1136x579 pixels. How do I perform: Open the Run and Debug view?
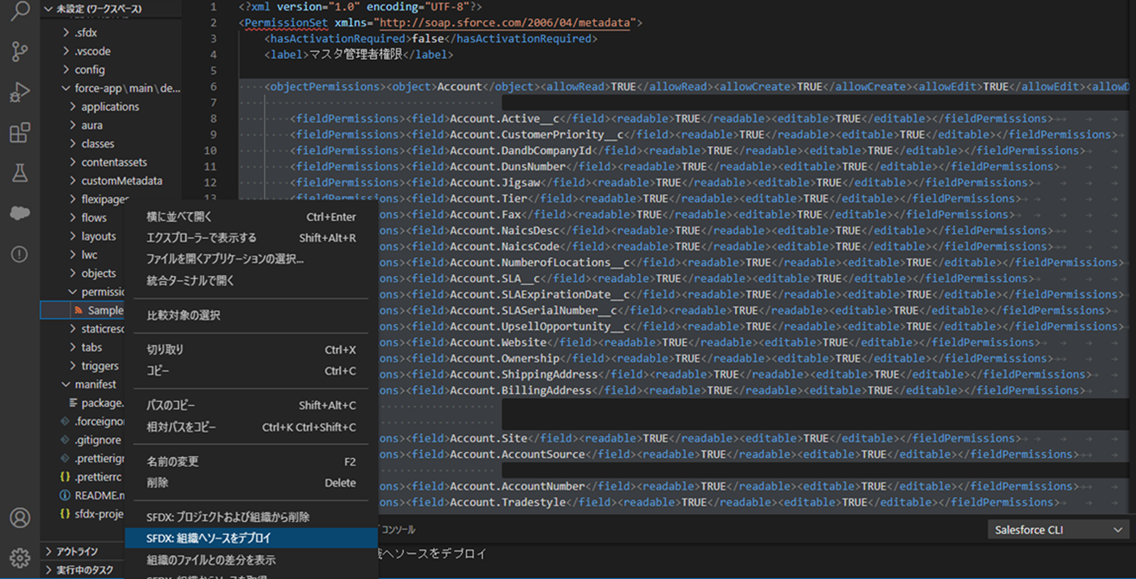tap(20, 92)
